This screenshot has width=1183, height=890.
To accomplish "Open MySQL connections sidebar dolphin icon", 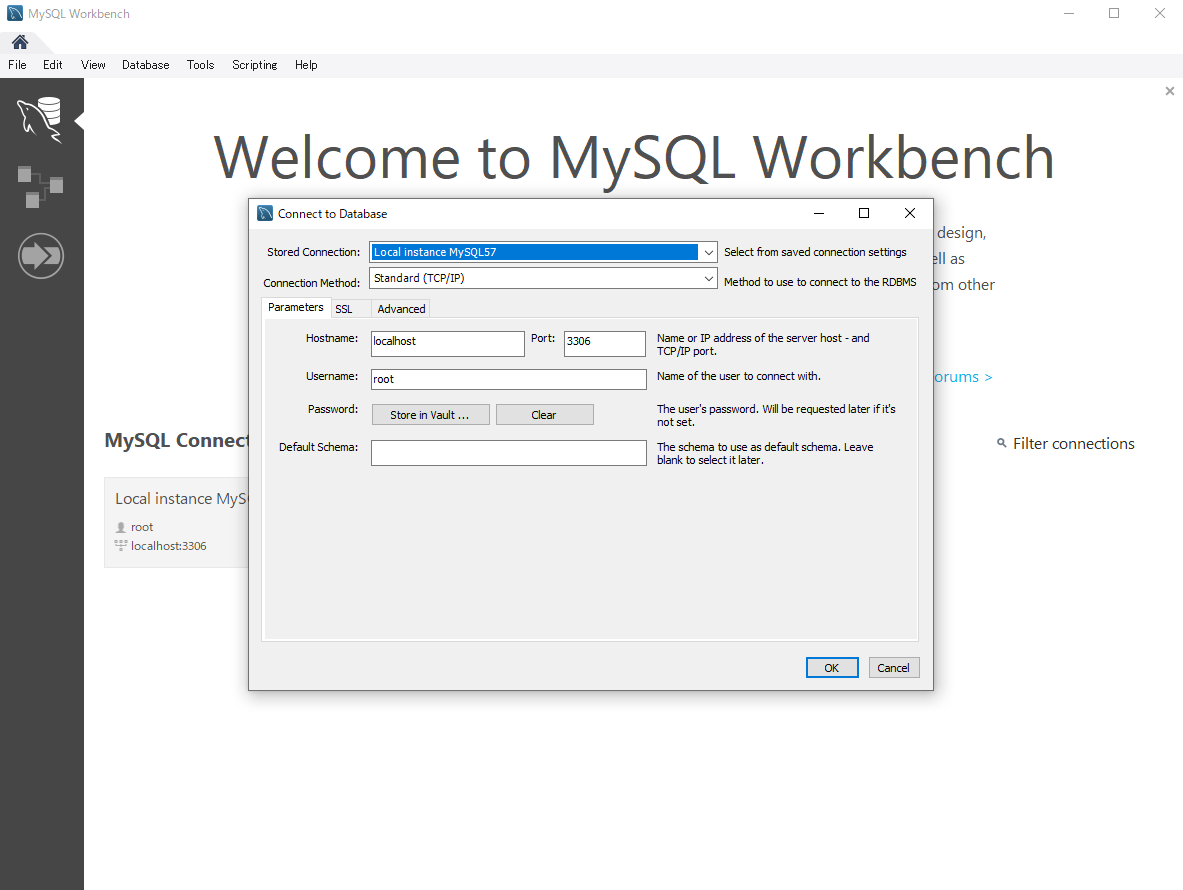I will coord(39,120).
